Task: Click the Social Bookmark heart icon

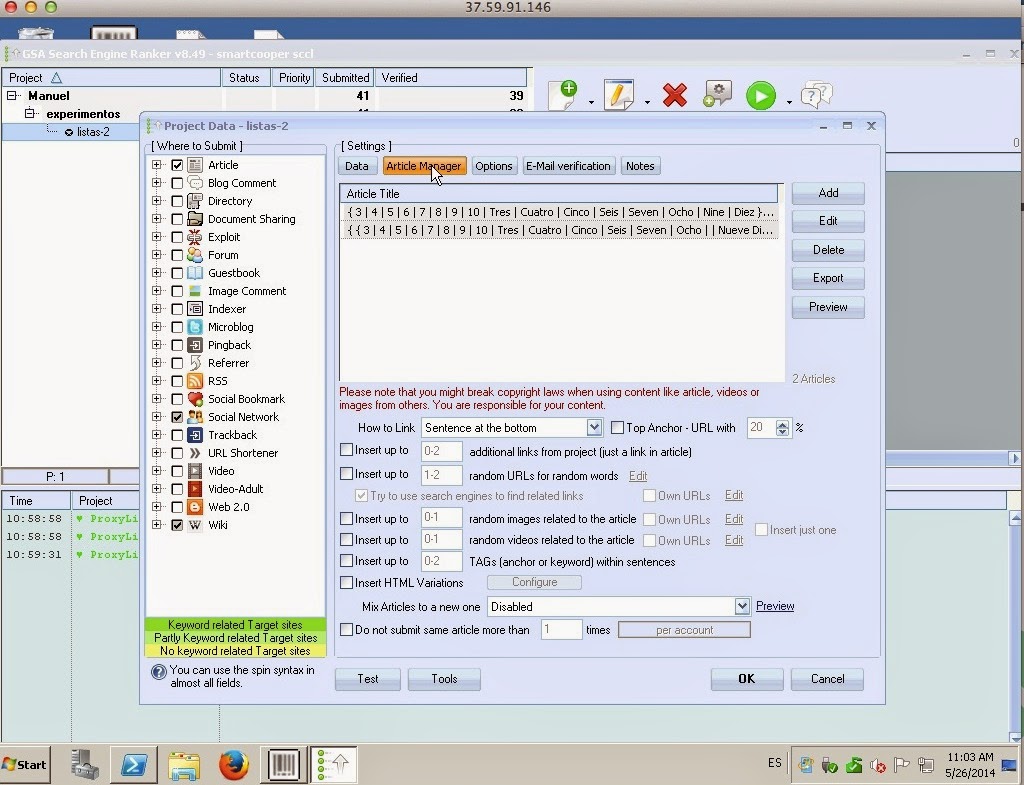Action: (x=195, y=398)
